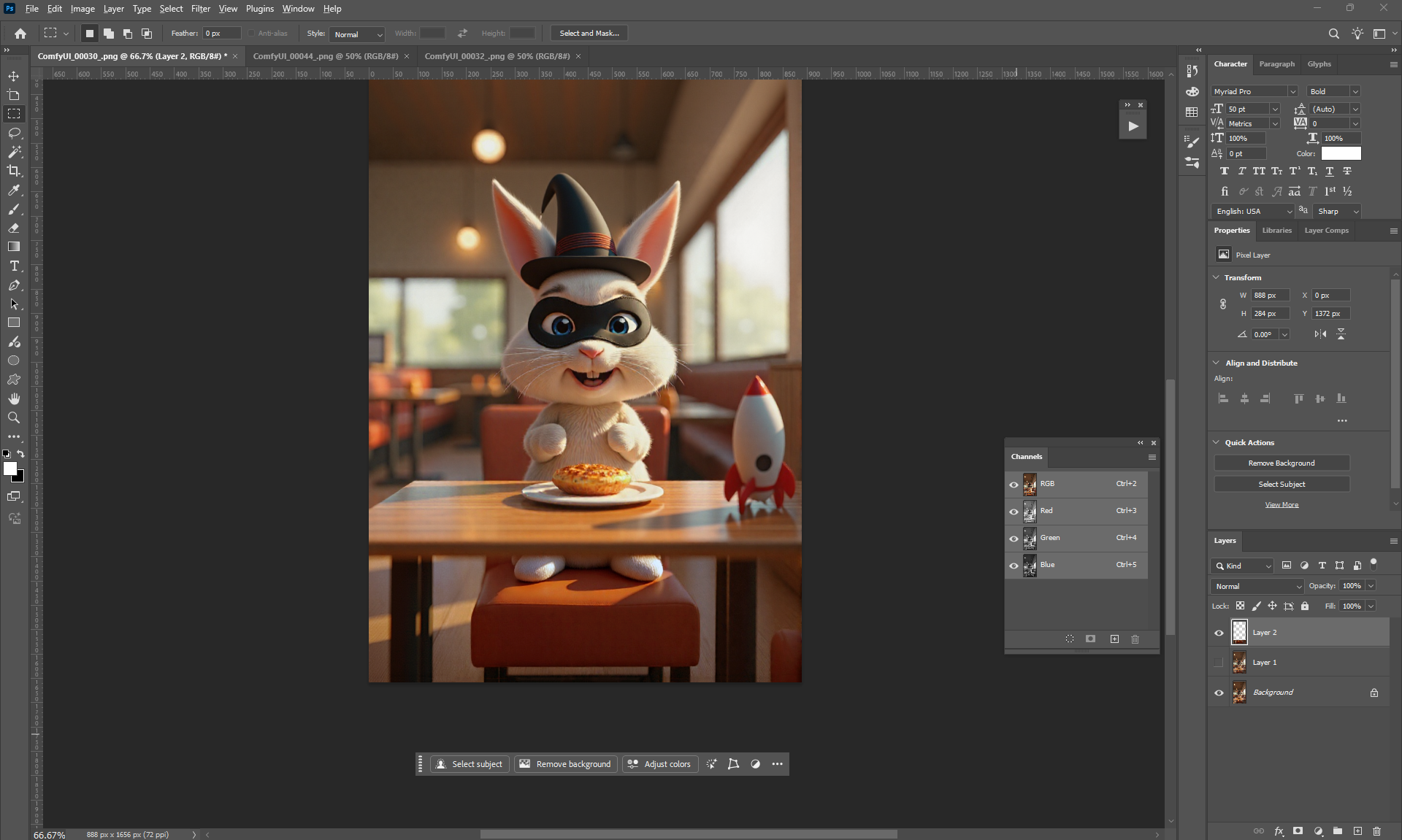Toggle Red channel visibility eye
1402x840 pixels.
click(1014, 512)
